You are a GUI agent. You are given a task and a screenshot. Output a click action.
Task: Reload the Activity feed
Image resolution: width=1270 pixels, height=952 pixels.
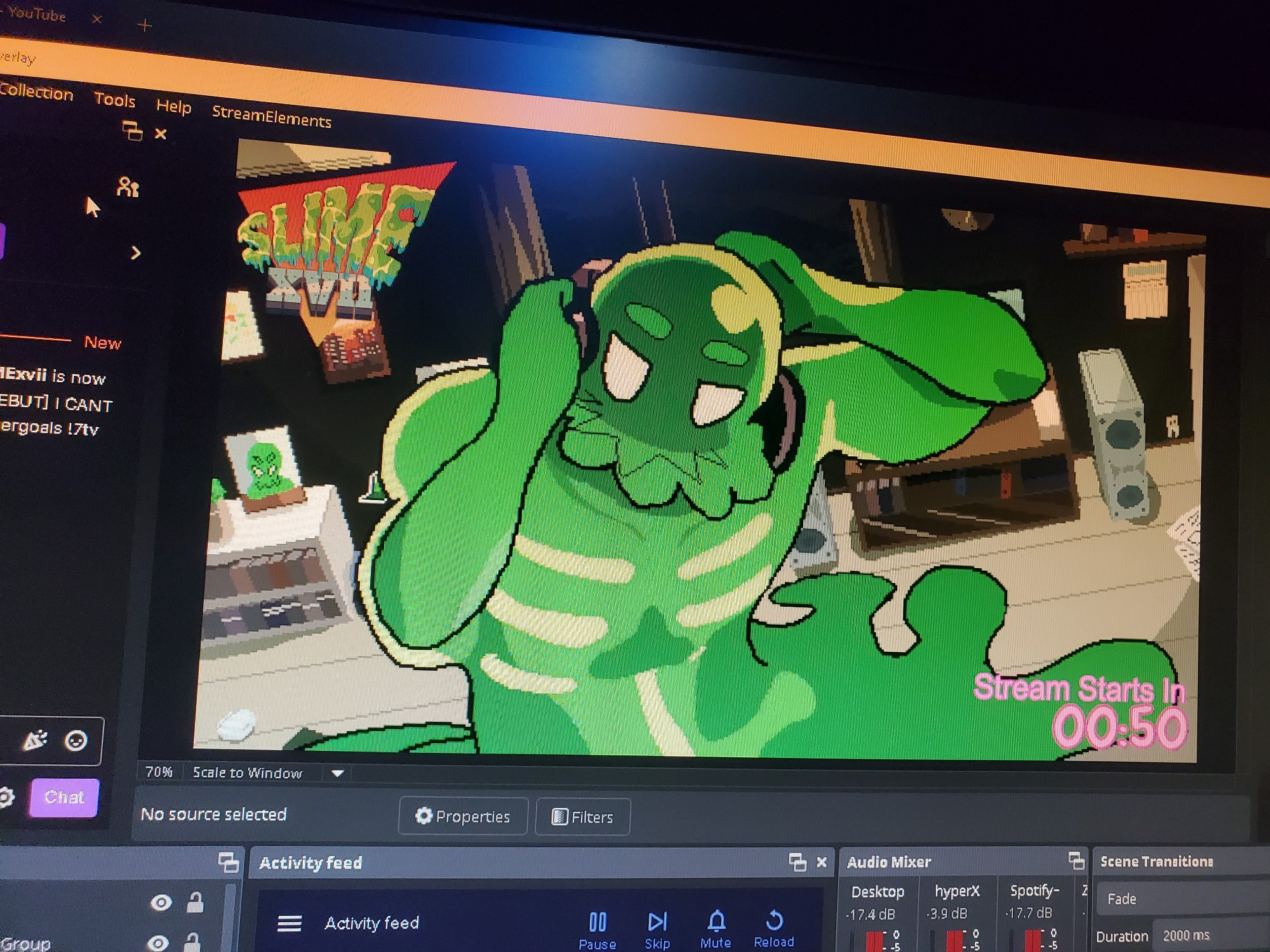(774, 929)
